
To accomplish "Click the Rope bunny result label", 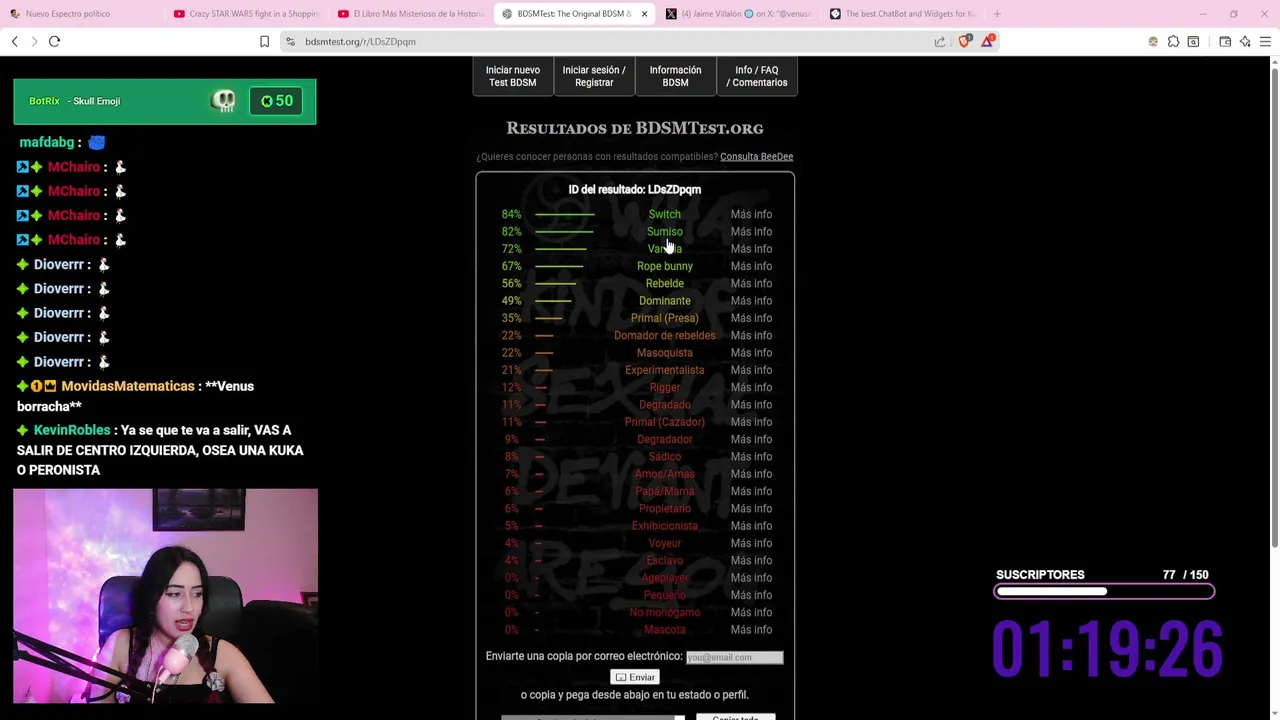I will point(665,266).
